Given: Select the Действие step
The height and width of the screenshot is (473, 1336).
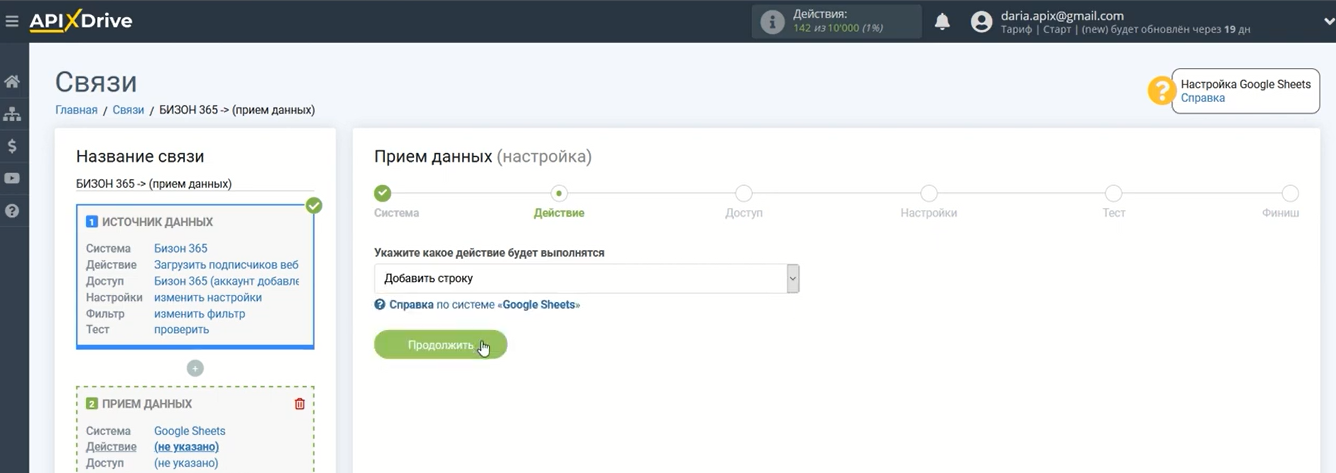Looking at the screenshot, I should point(559,193).
